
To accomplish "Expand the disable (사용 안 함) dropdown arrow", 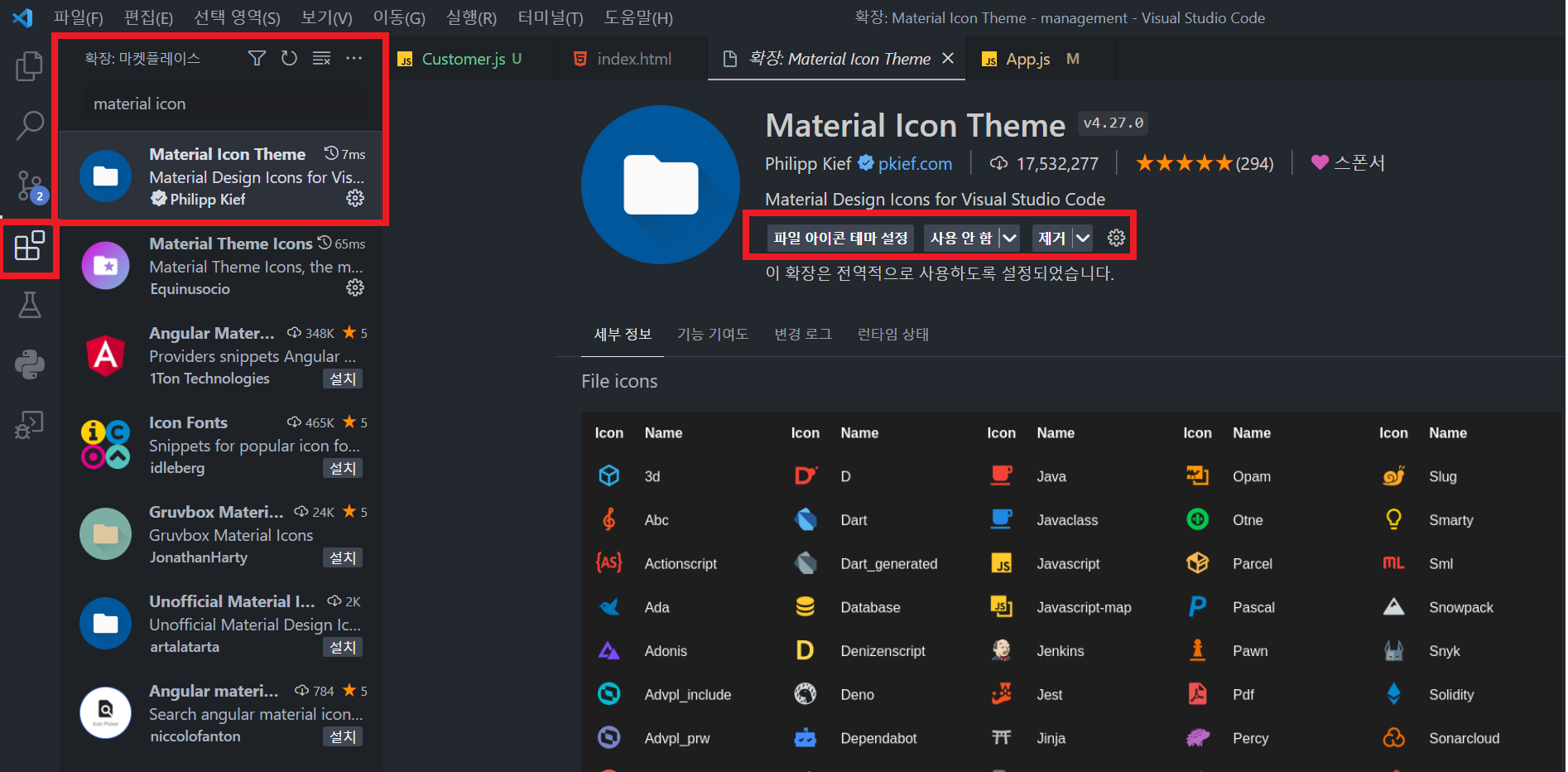I will [1009, 239].
